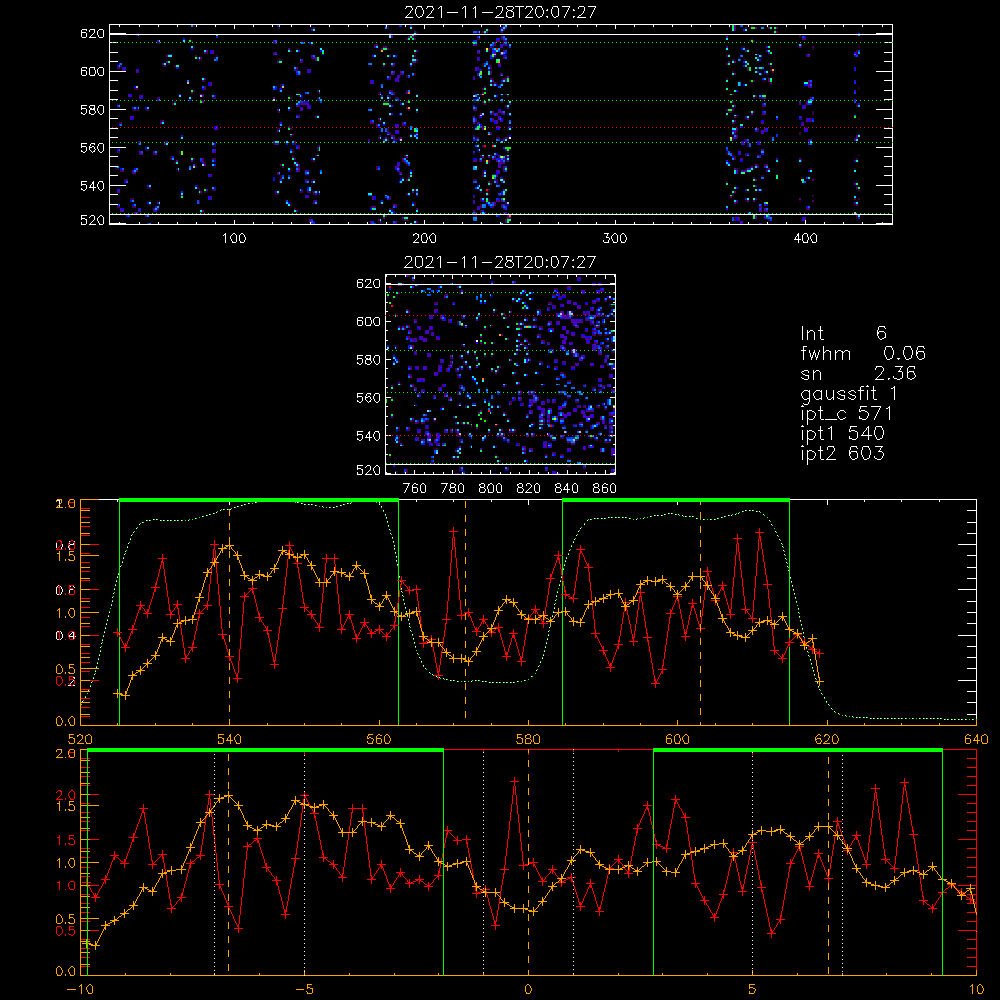Click x-axis label 0 on bottom plot

click(528, 990)
